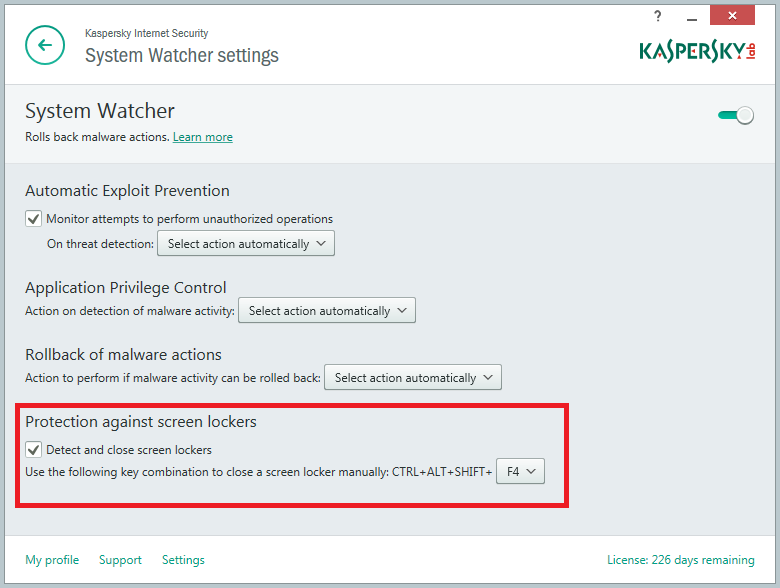Open the F4 key selection dropdown
Viewport: 780px width, 588px height.
click(520, 471)
